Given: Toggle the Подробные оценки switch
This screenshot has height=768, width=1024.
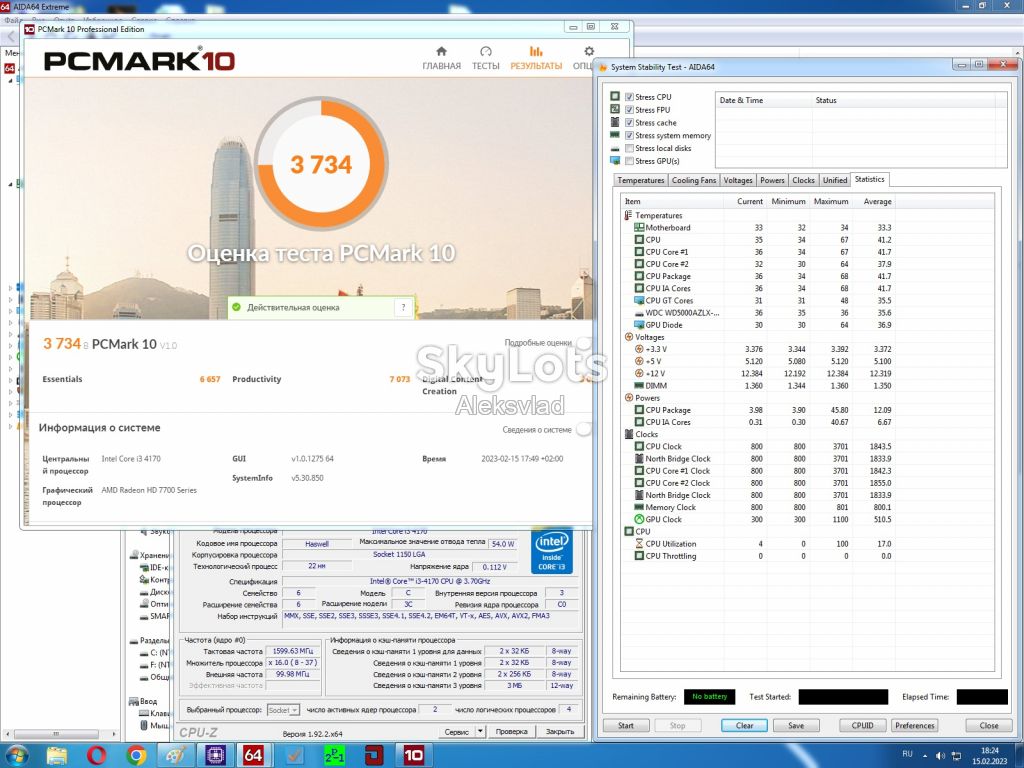Looking at the screenshot, I should 583,342.
